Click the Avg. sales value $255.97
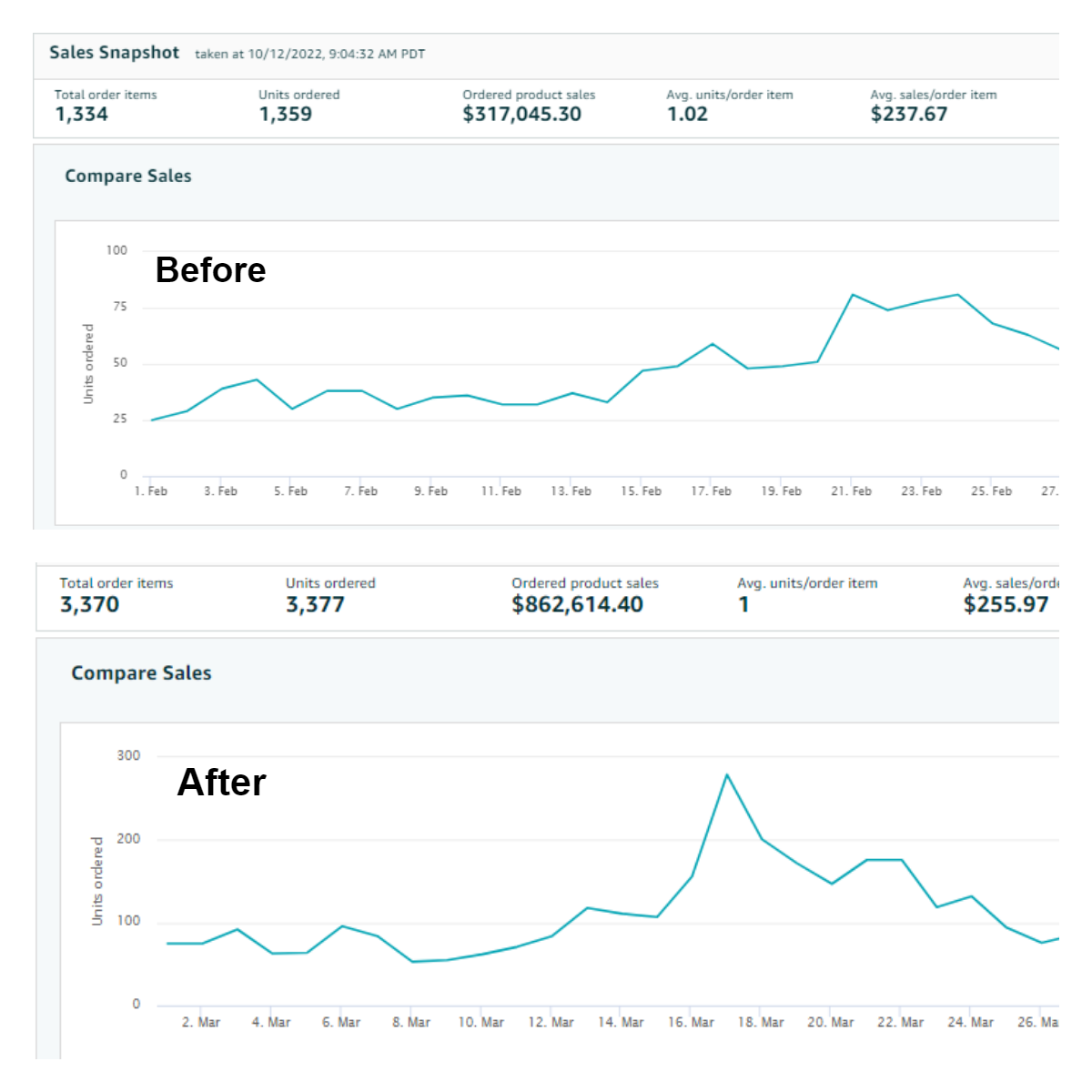Screen dimensions: 1092x1092 pos(1006,605)
